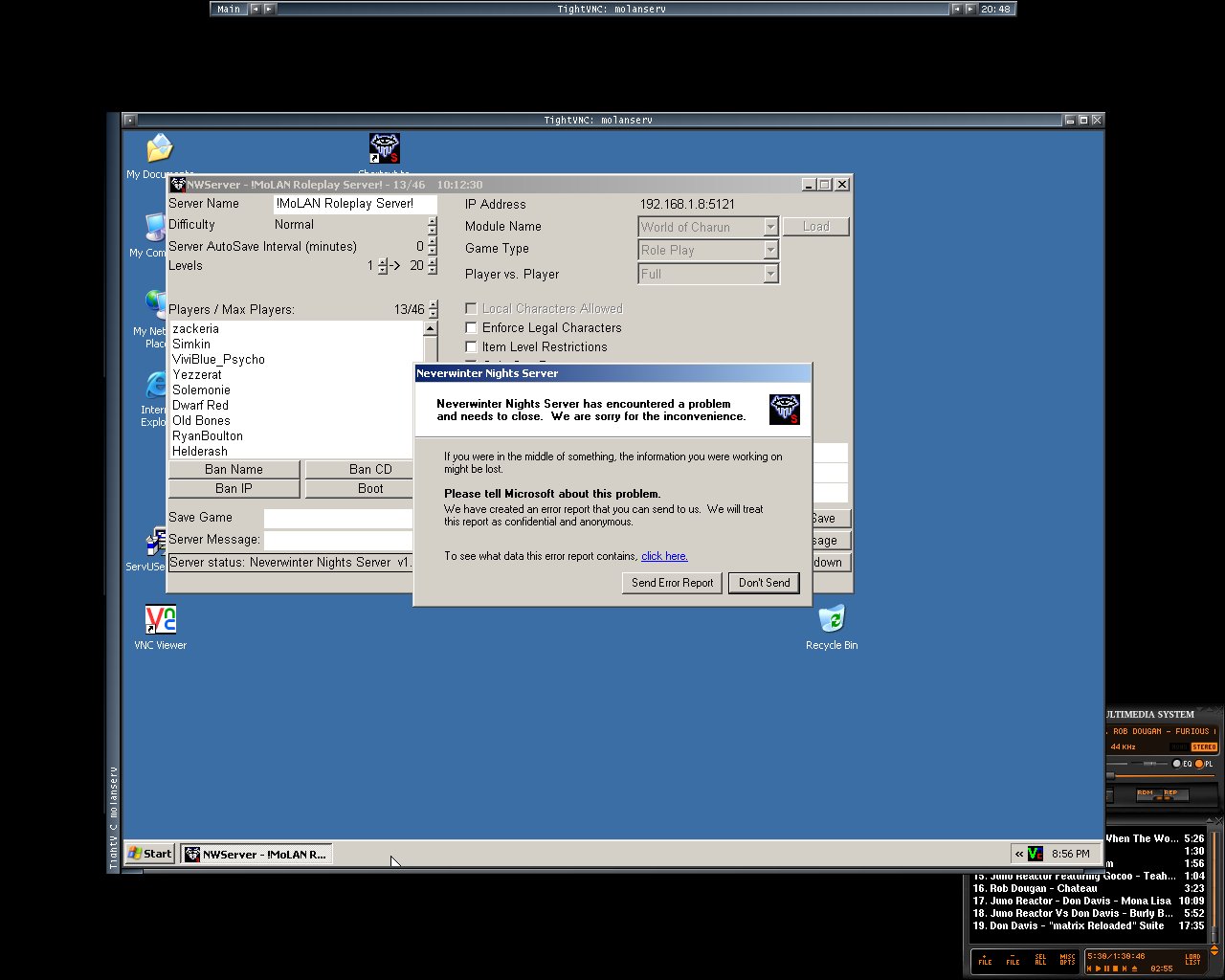This screenshot has height=980, width=1225.
Task: Select player 'Old Bones' in the list
Action: 296,420
